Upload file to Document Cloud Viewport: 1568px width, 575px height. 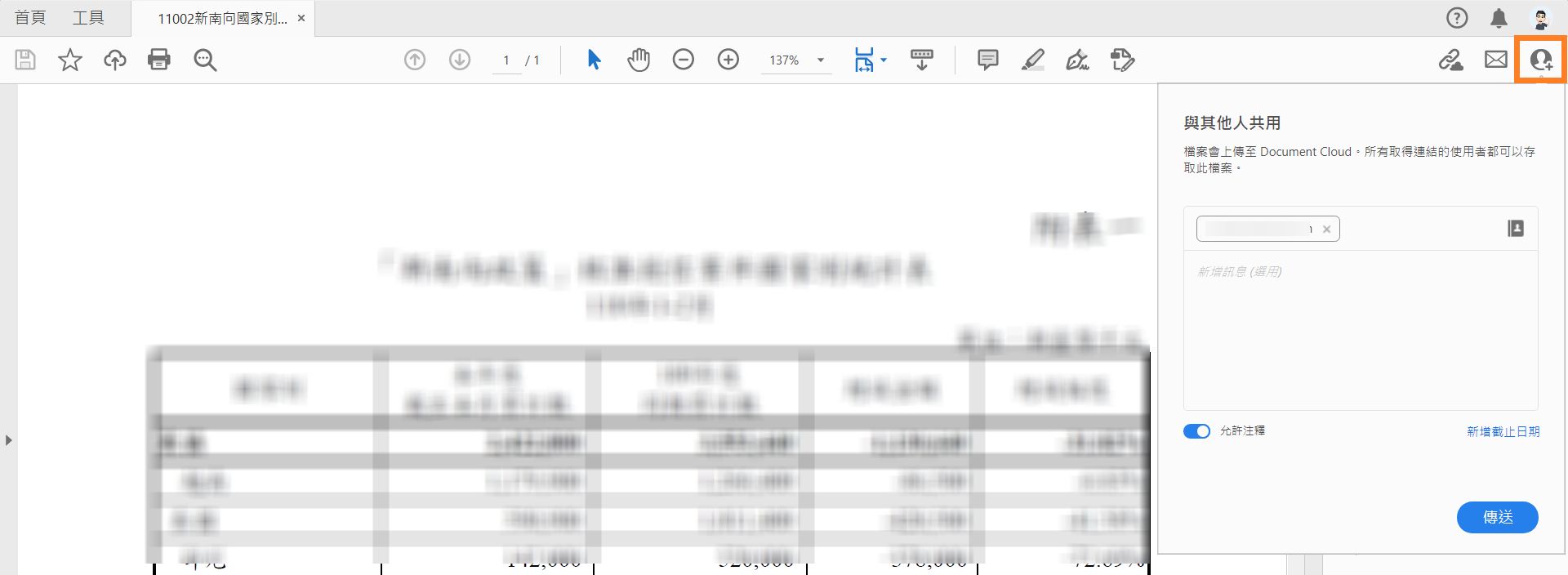(x=115, y=60)
